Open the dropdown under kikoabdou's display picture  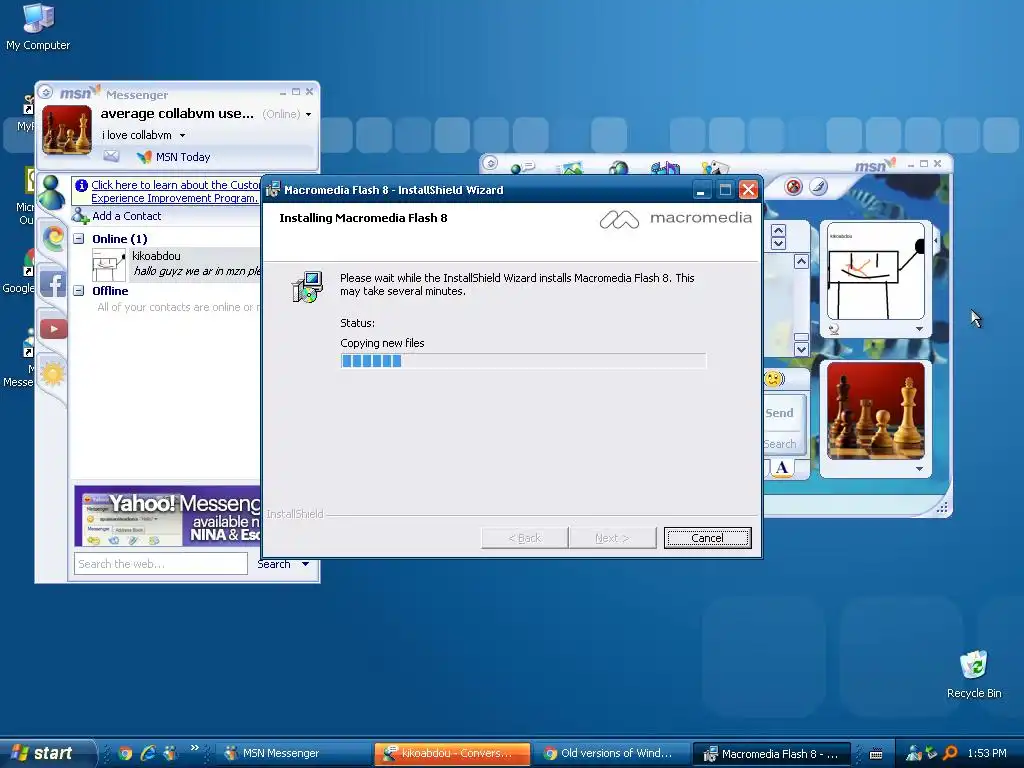pos(920,329)
